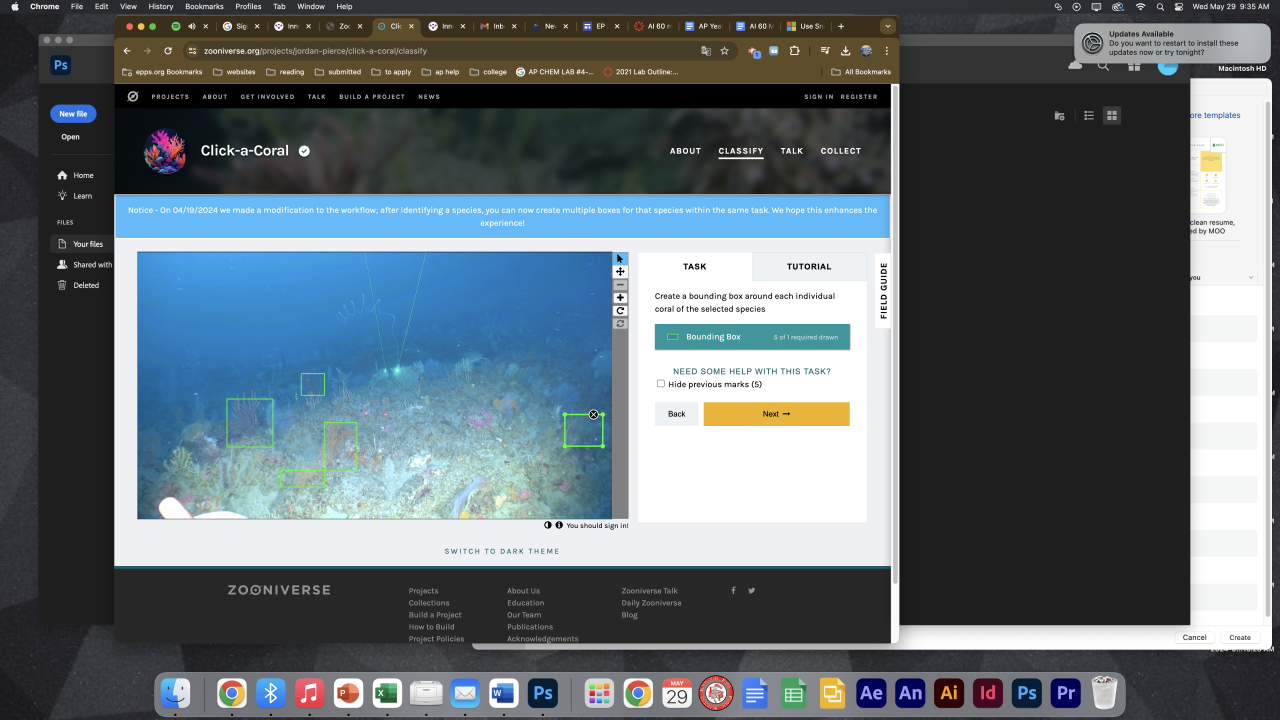Open tab search dropdown in Chrome
The image size is (1280, 720).
tap(887, 26)
